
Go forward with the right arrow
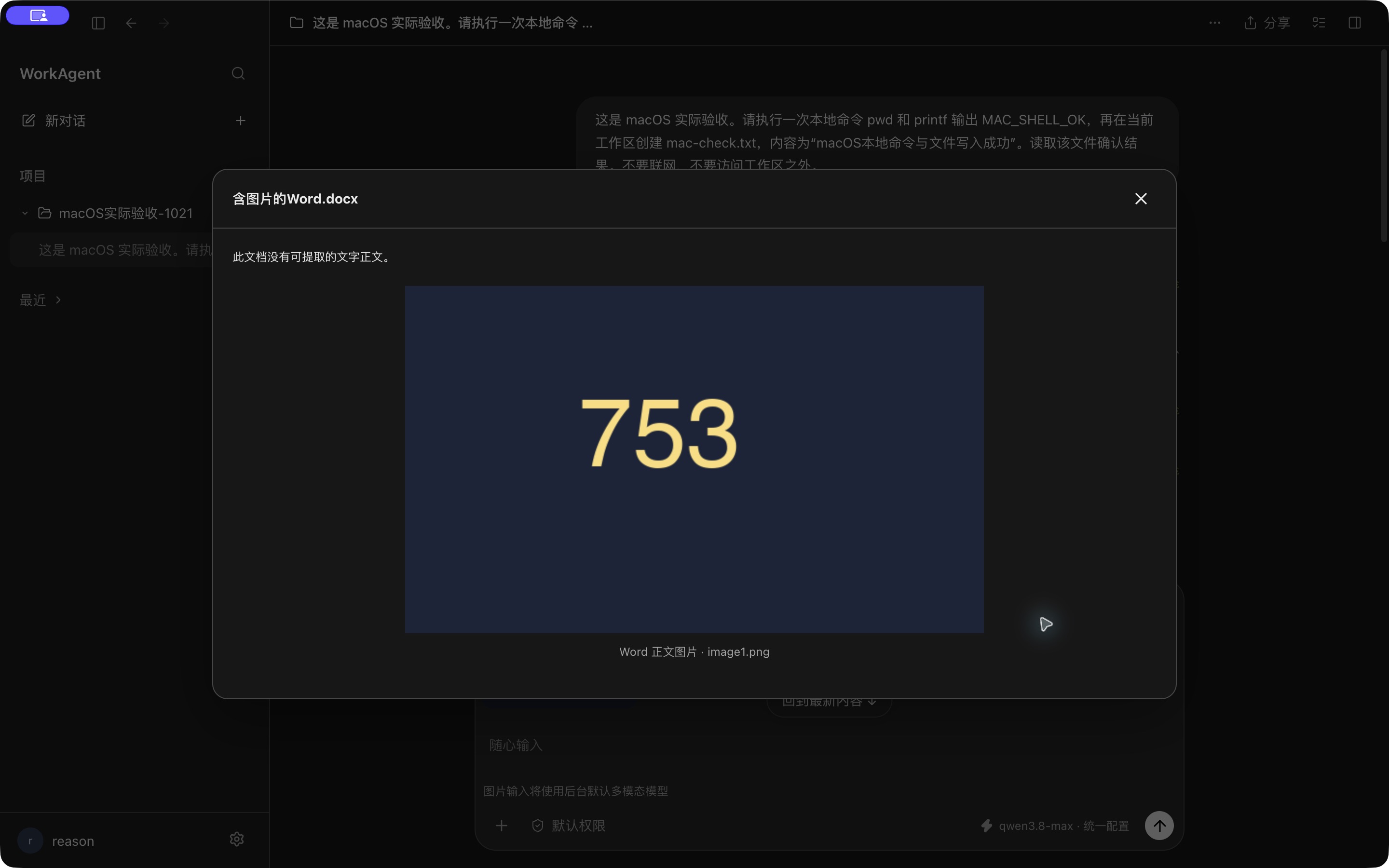[x=164, y=23]
